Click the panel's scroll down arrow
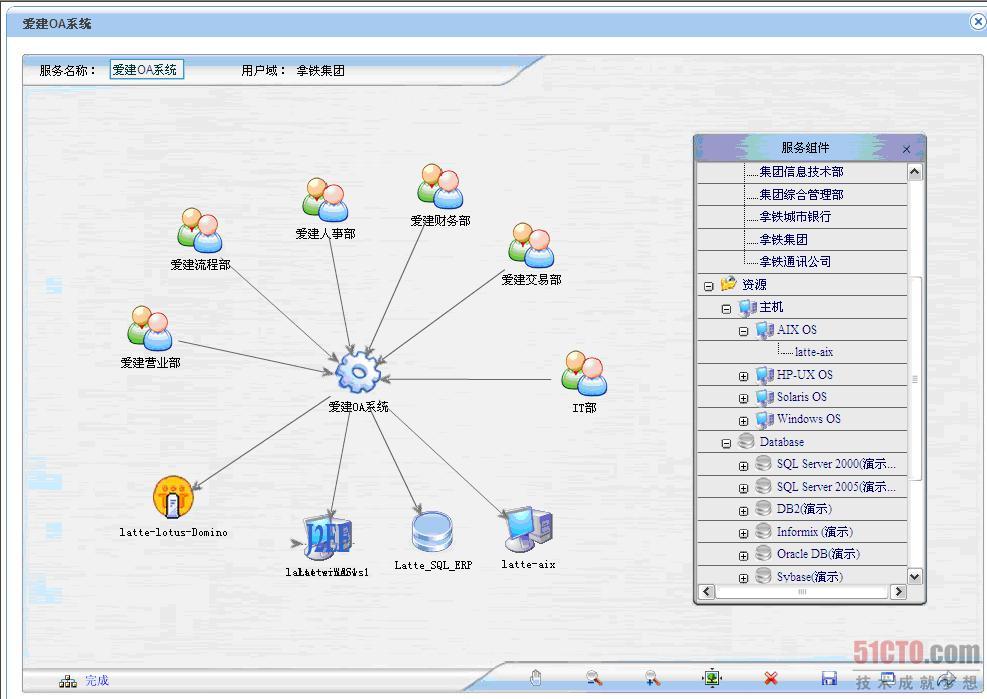 tap(915, 576)
